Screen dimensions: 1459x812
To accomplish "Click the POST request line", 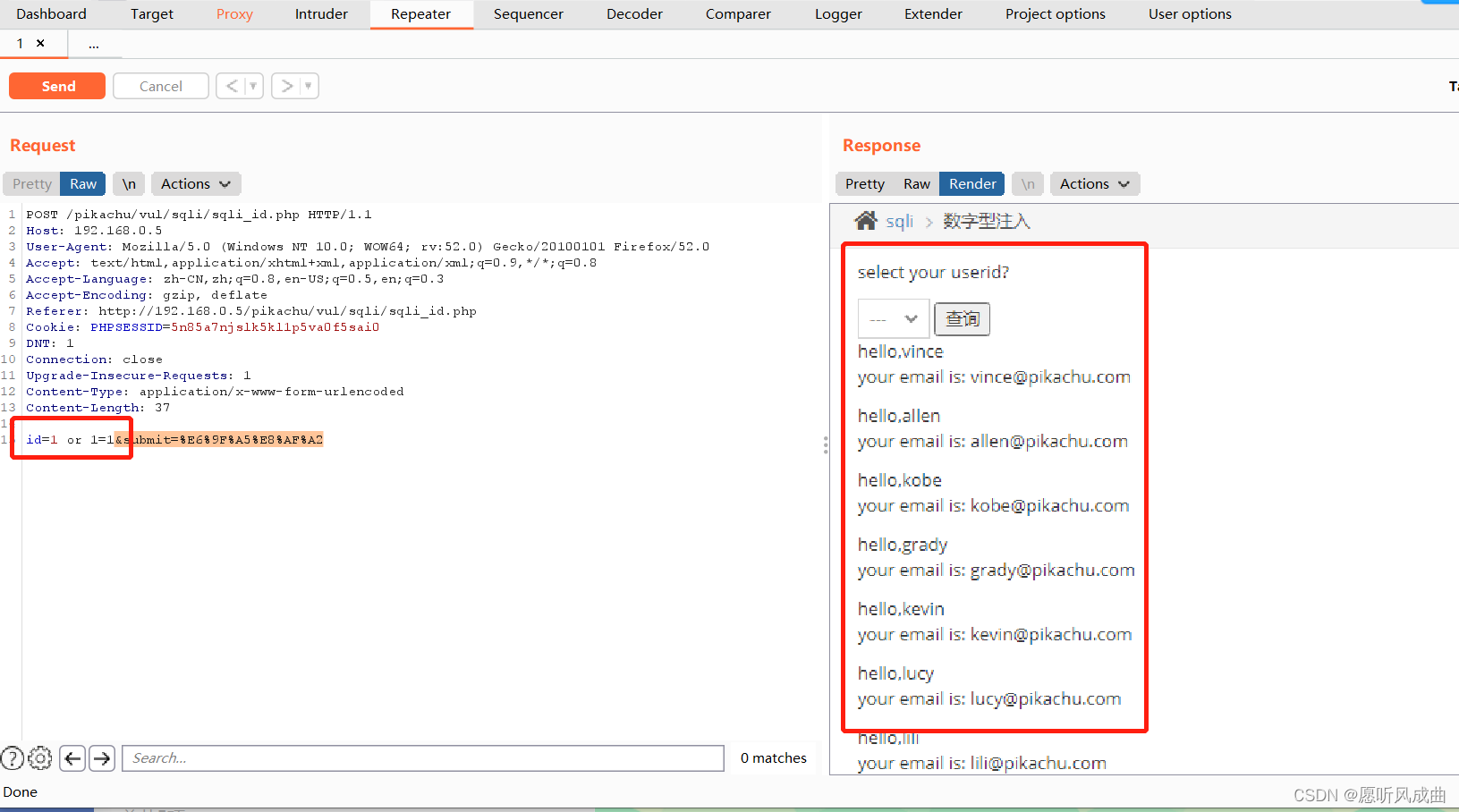I will click(x=199, y=215).
